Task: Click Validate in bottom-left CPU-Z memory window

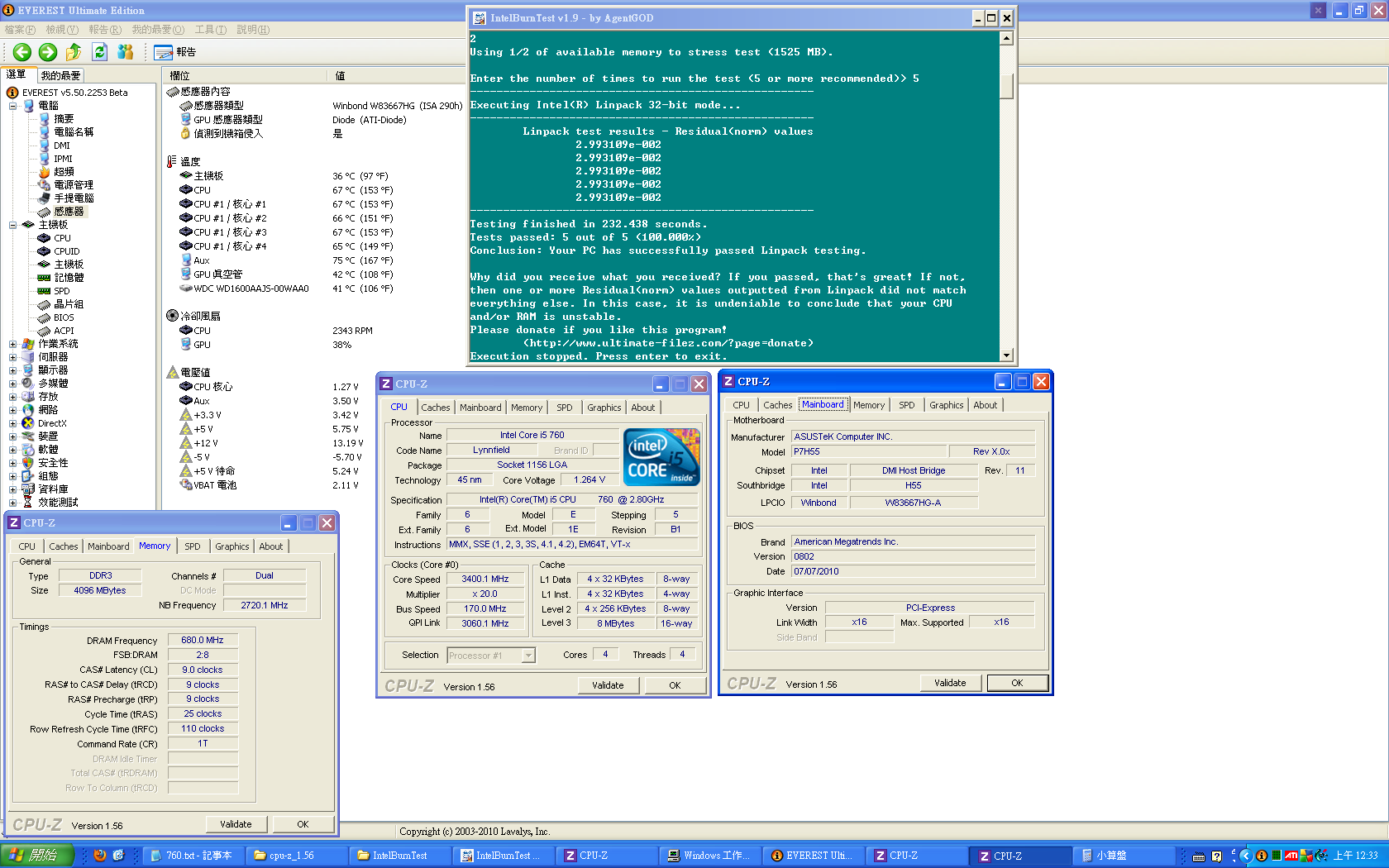Action: coord(236,824)
